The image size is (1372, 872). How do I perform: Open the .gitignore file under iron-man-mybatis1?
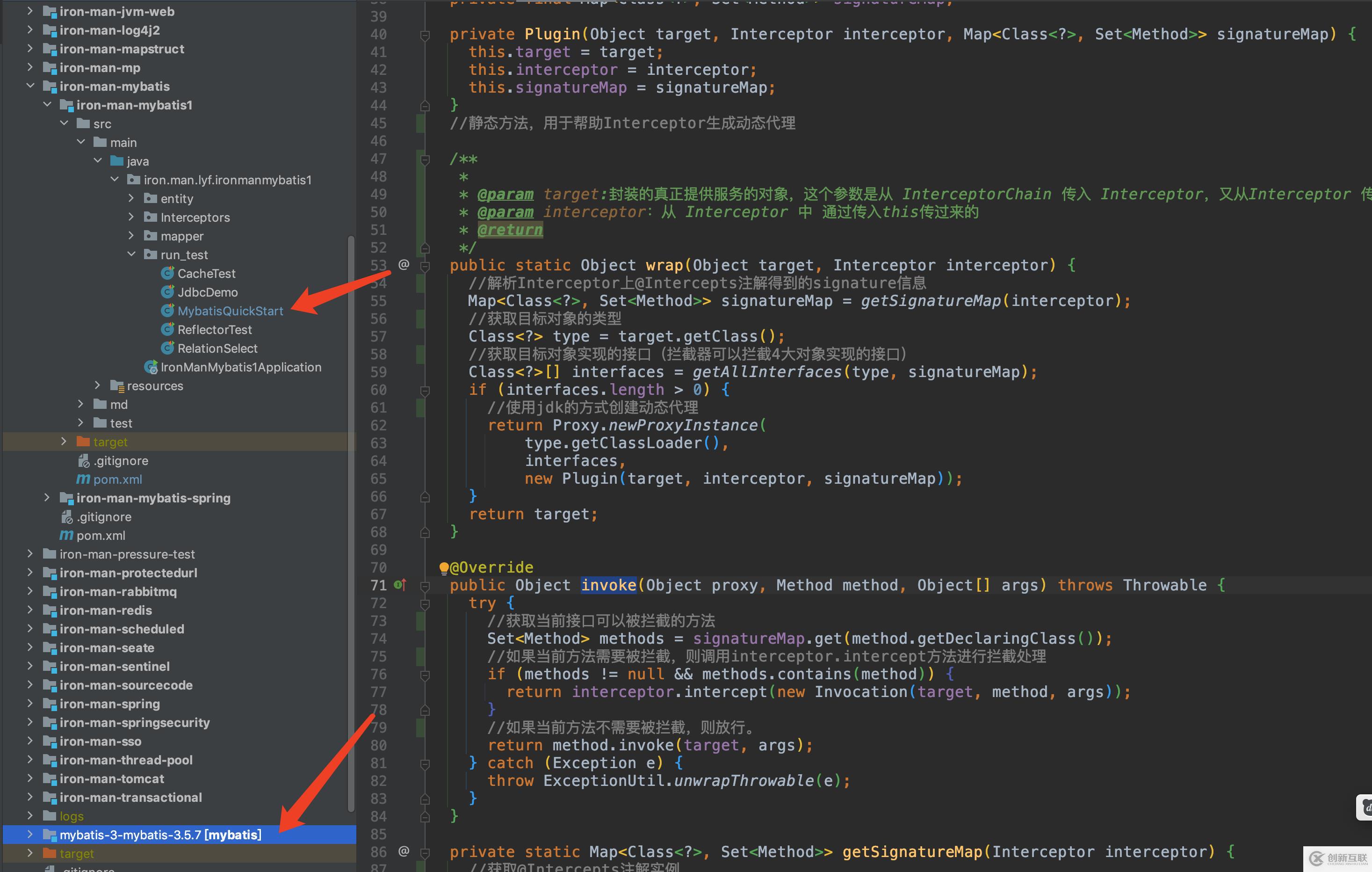[120, 460]
